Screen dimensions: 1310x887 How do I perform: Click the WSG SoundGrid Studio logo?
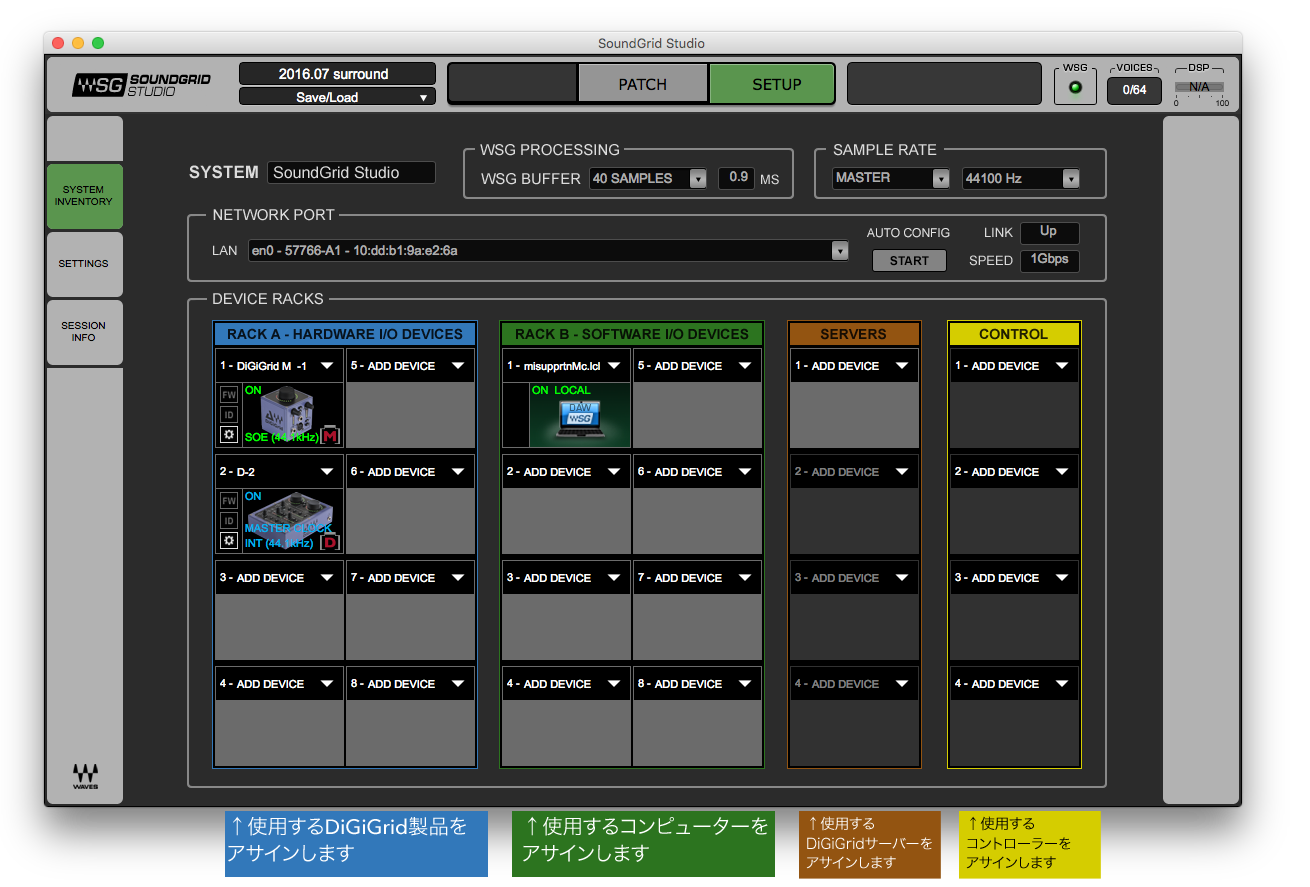(x=141, y=85)
